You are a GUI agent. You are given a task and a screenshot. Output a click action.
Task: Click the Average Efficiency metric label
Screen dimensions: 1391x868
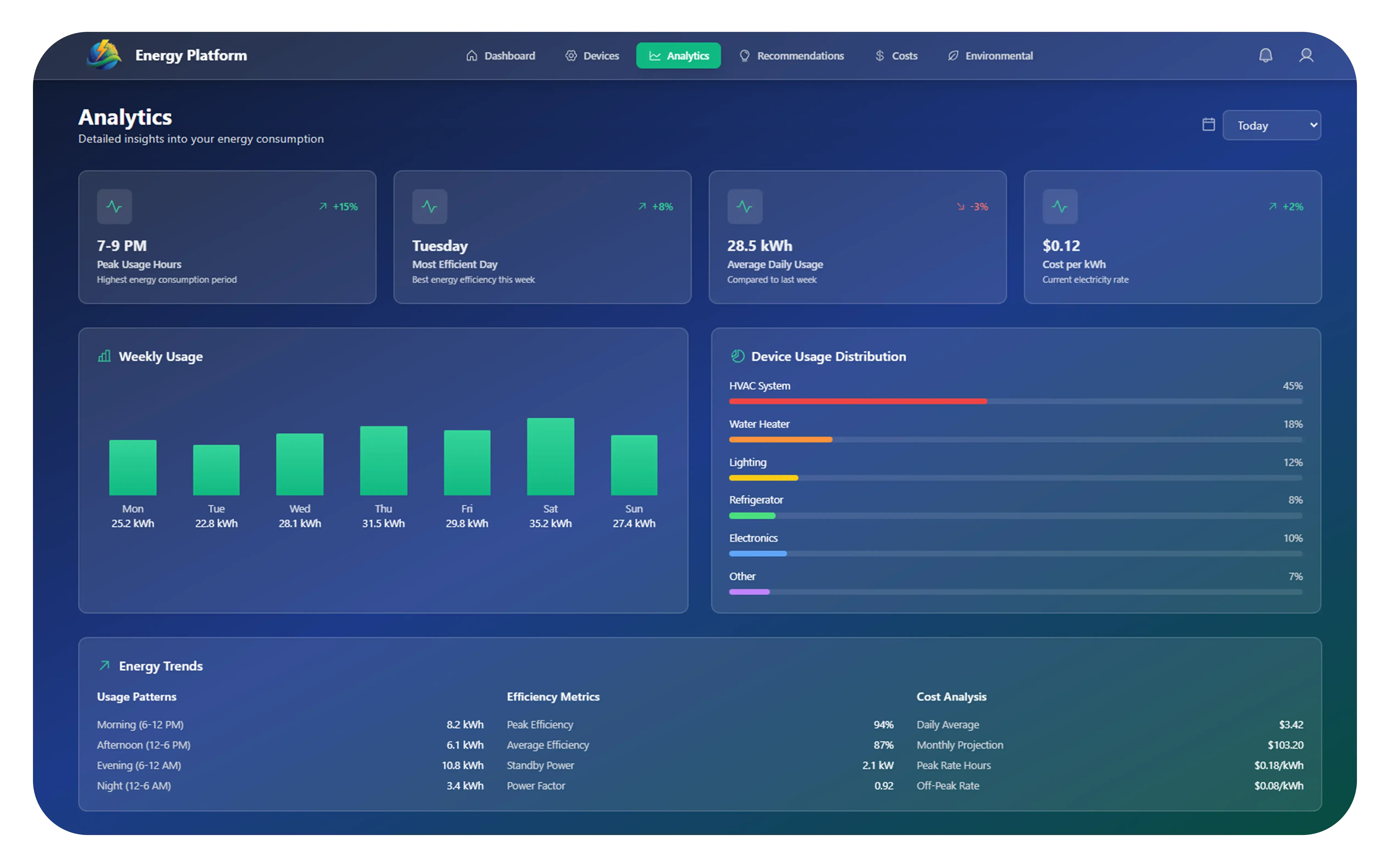click(548, 745)
